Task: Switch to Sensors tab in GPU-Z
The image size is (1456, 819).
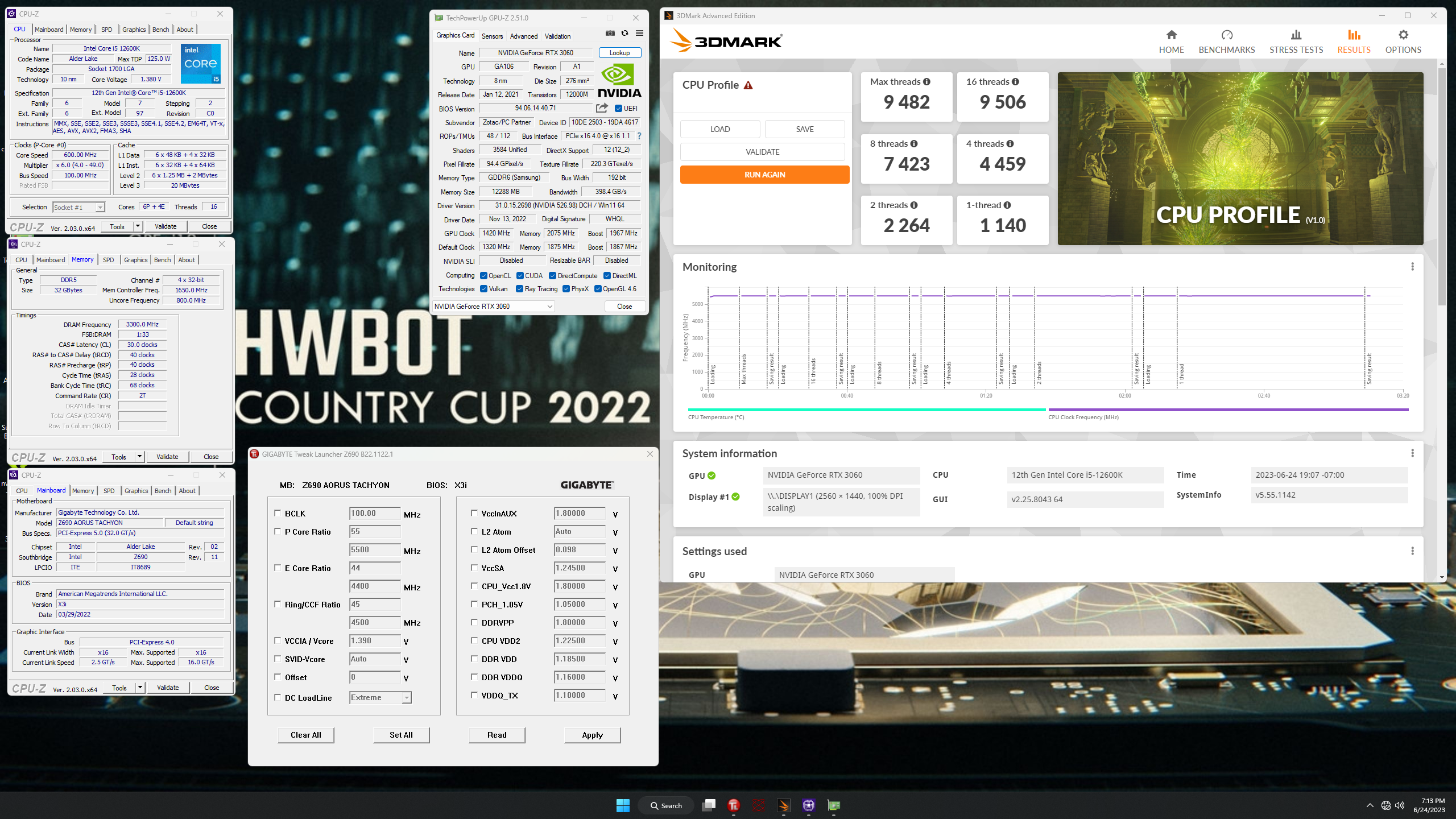Action: (492, 36)
